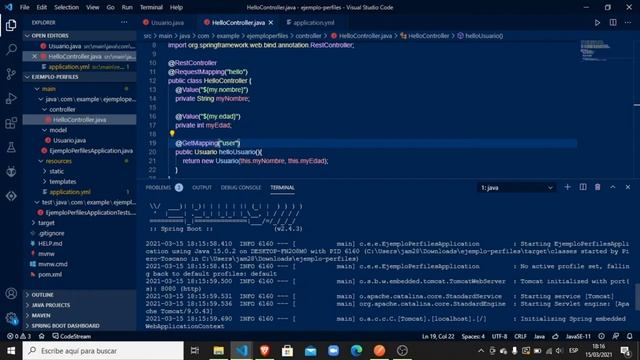
Task: Open the Explorer view in activity bar
Action: coord(11,25)
